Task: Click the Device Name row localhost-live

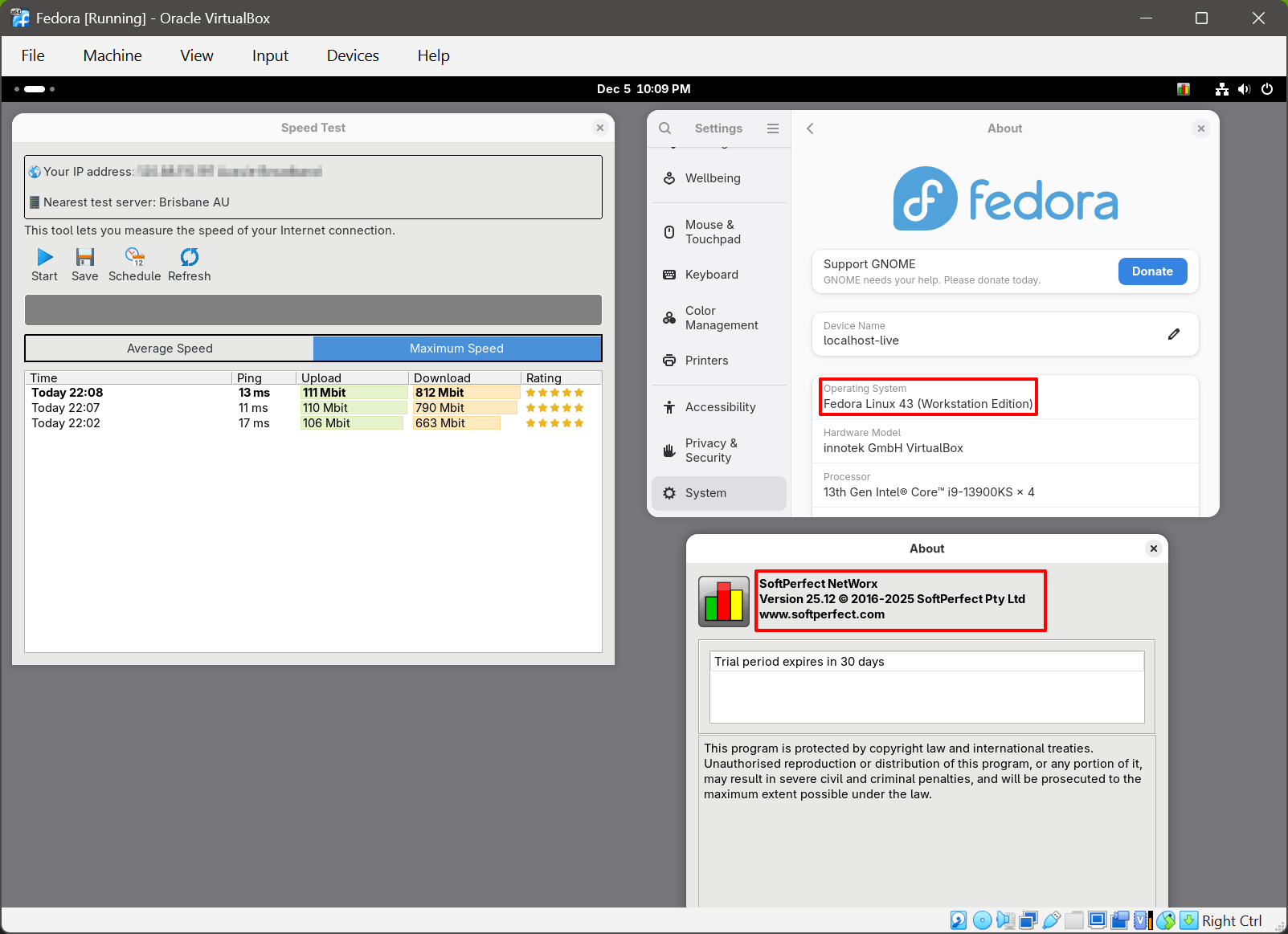Action: click(1005, 334)
